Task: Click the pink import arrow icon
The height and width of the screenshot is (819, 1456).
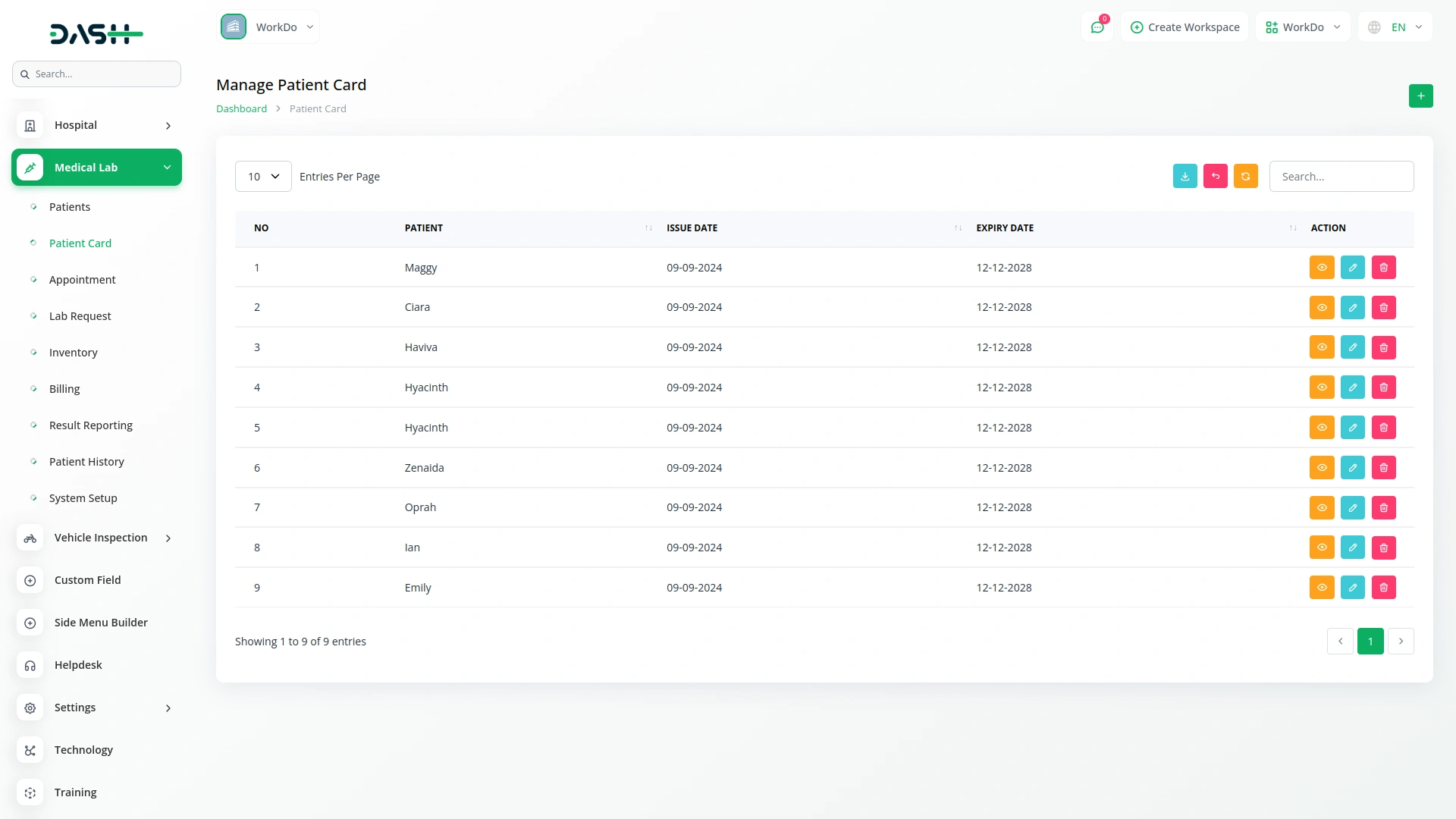Action: point(1215,176)
